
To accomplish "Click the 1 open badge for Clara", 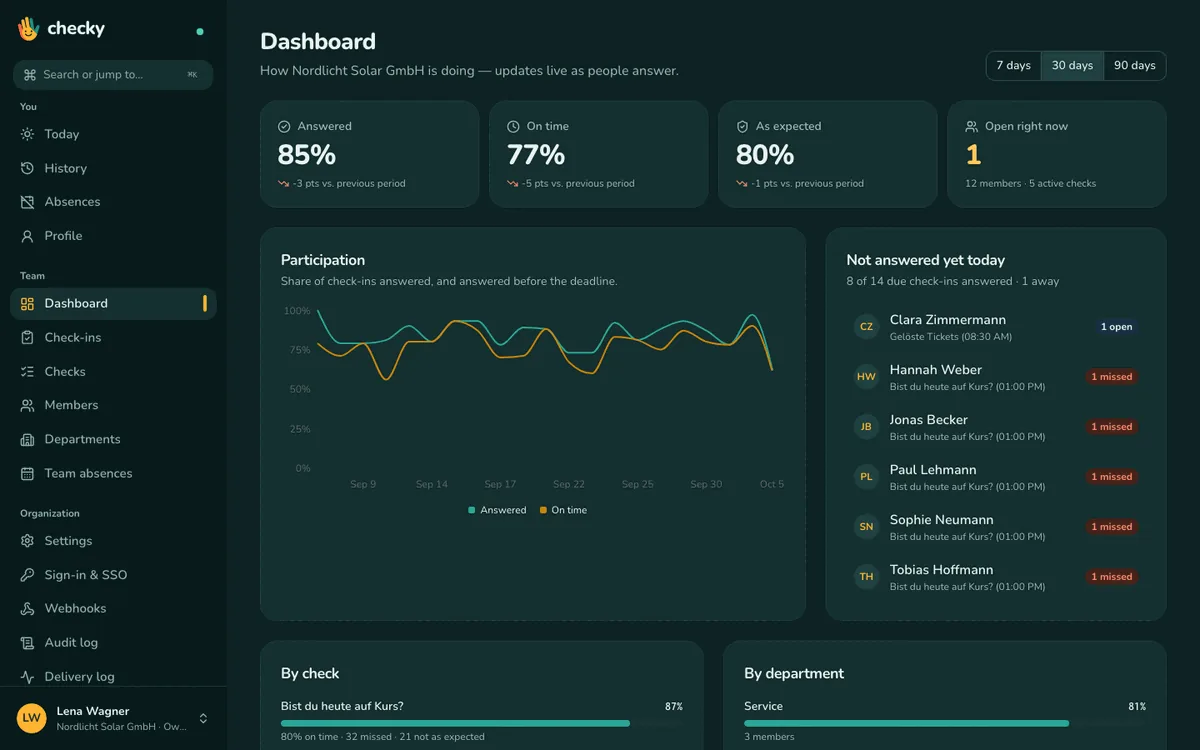I will tap(1116, 327).
